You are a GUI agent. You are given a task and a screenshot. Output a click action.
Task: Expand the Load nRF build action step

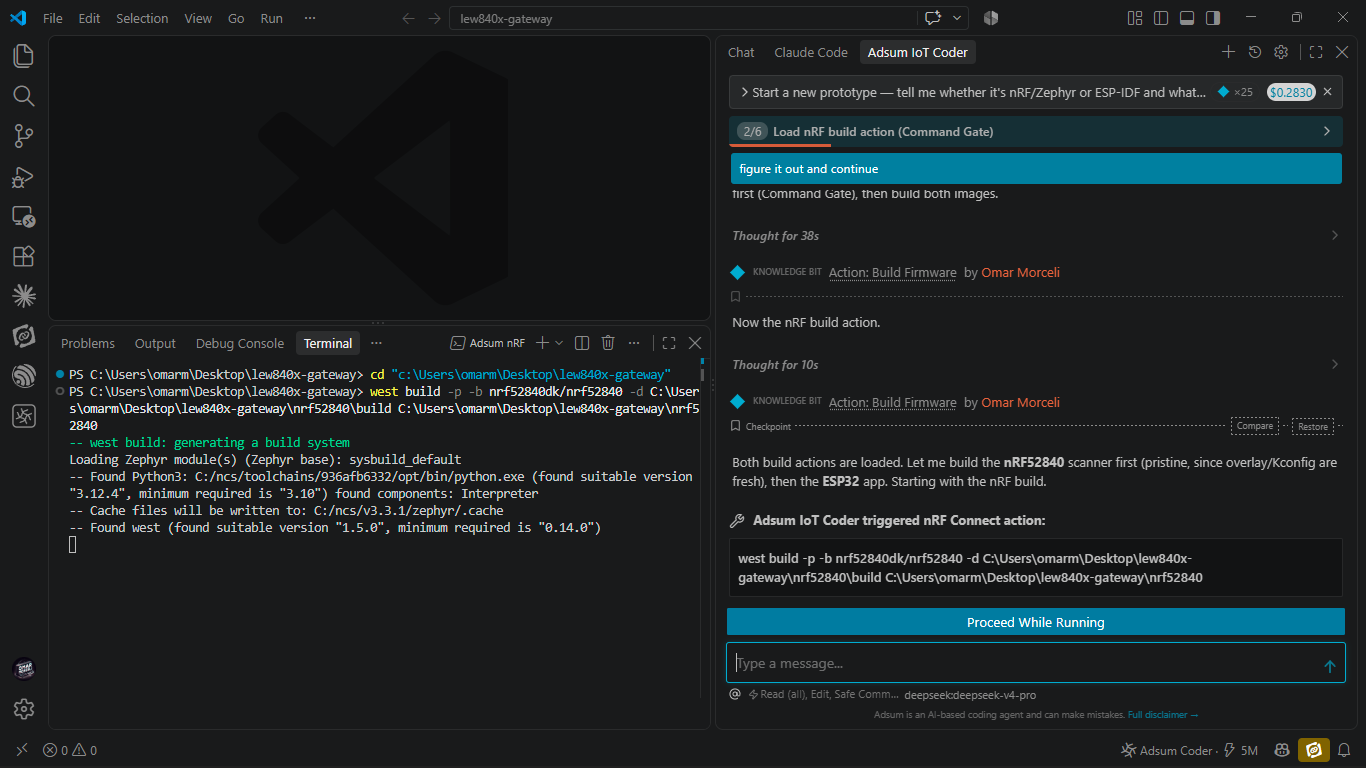1036,131
